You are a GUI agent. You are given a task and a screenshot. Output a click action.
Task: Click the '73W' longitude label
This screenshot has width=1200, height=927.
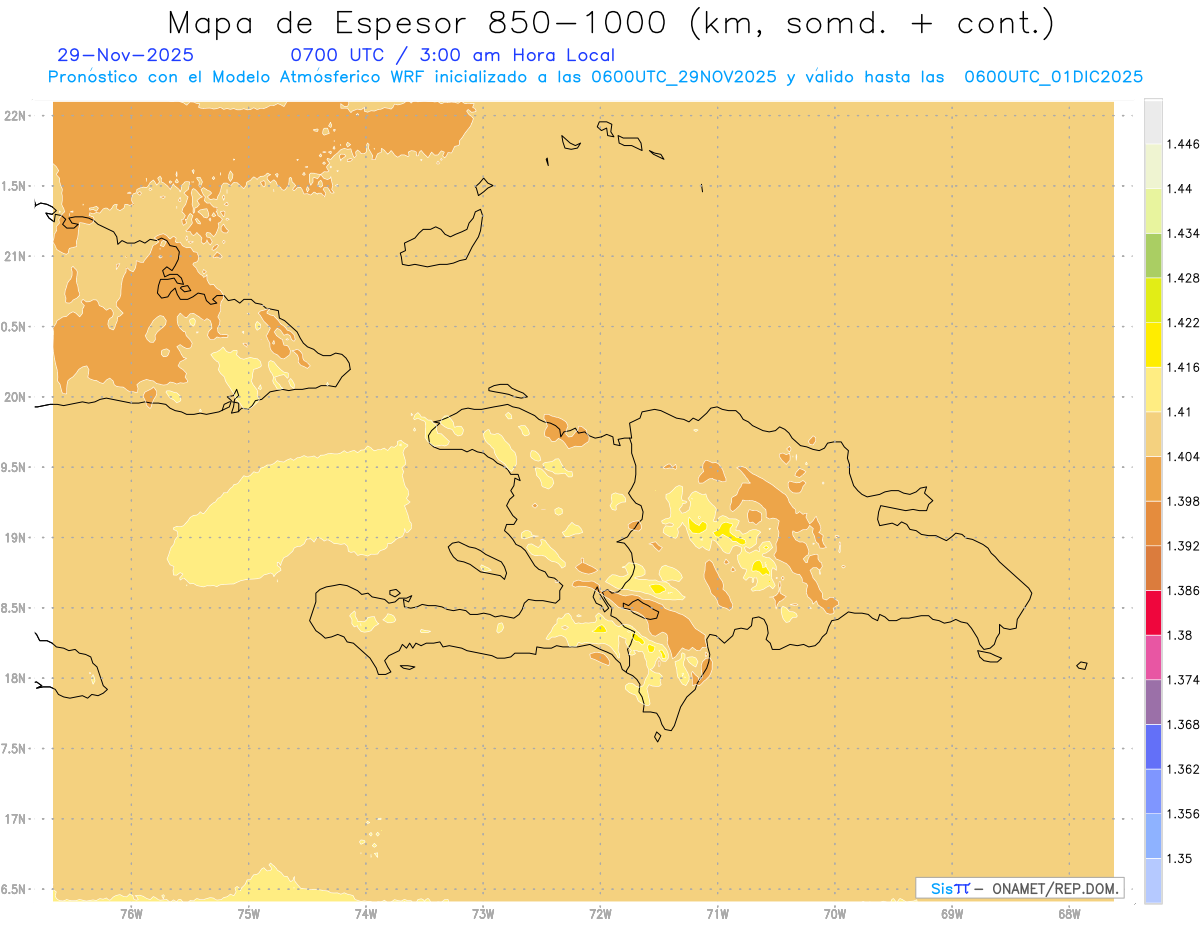point(483,914)
